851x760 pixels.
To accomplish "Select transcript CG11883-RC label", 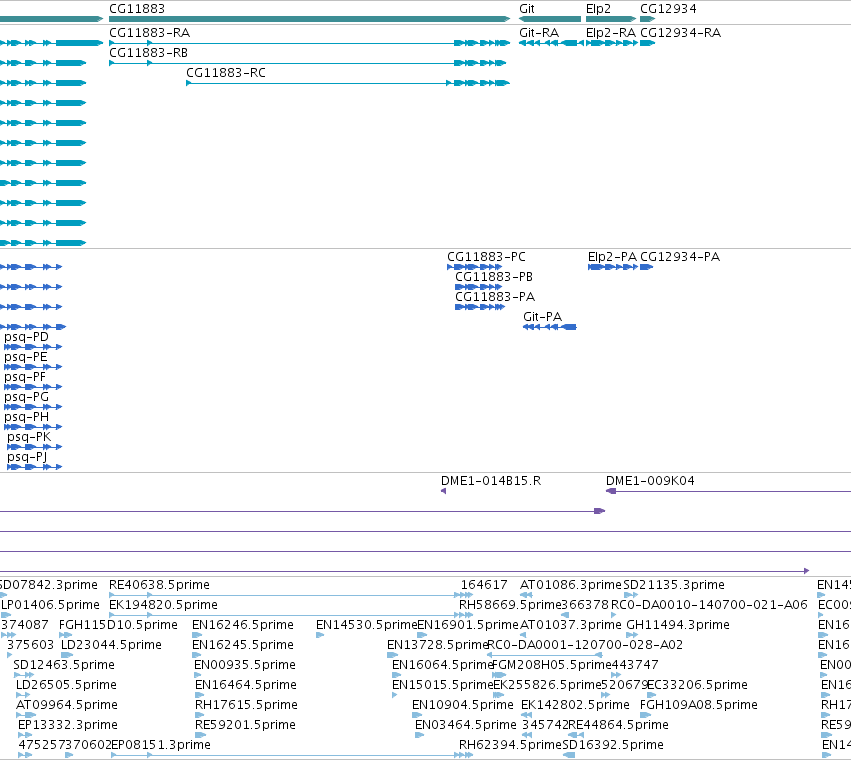I will click(x=226, y=73).
